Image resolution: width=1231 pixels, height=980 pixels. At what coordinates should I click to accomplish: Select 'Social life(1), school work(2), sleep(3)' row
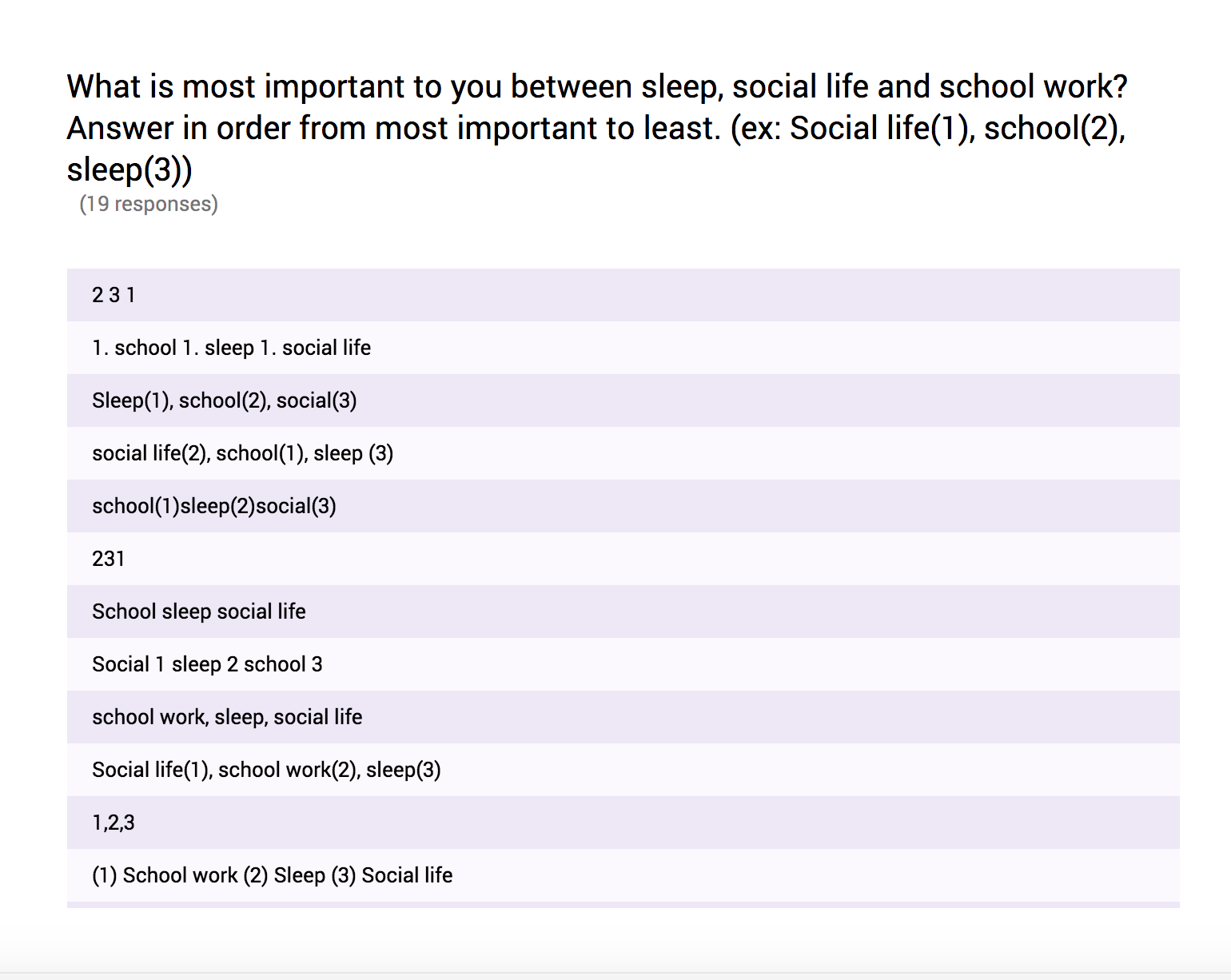[623, 770]
